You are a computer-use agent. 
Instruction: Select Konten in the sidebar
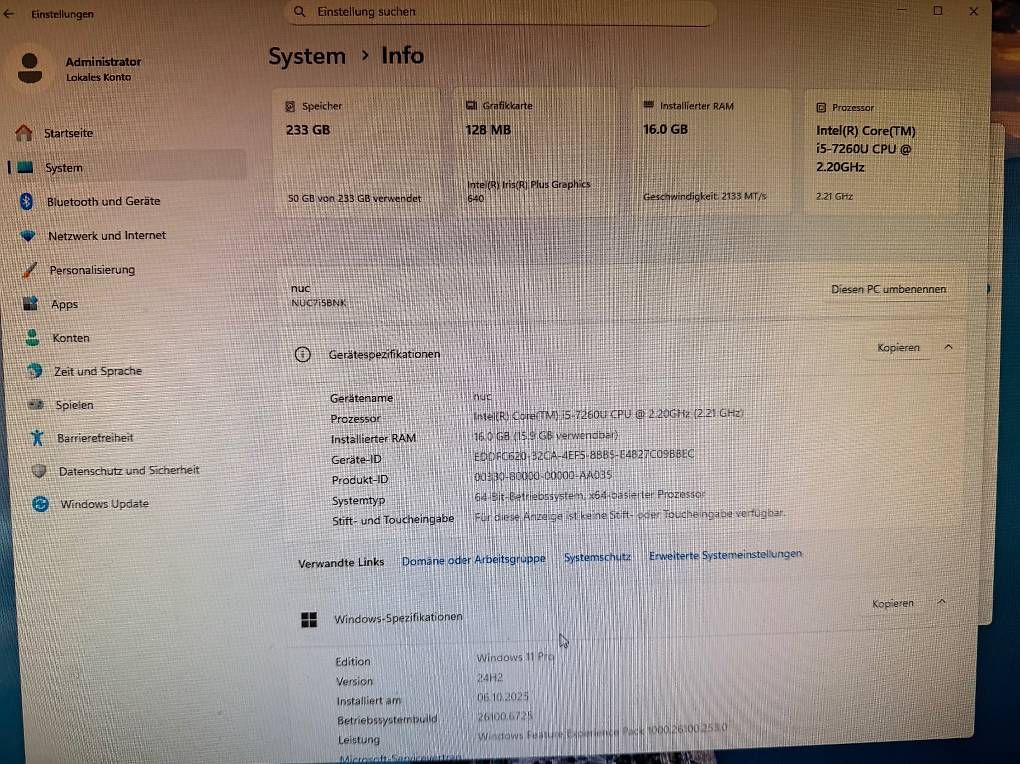click(71, 338)
